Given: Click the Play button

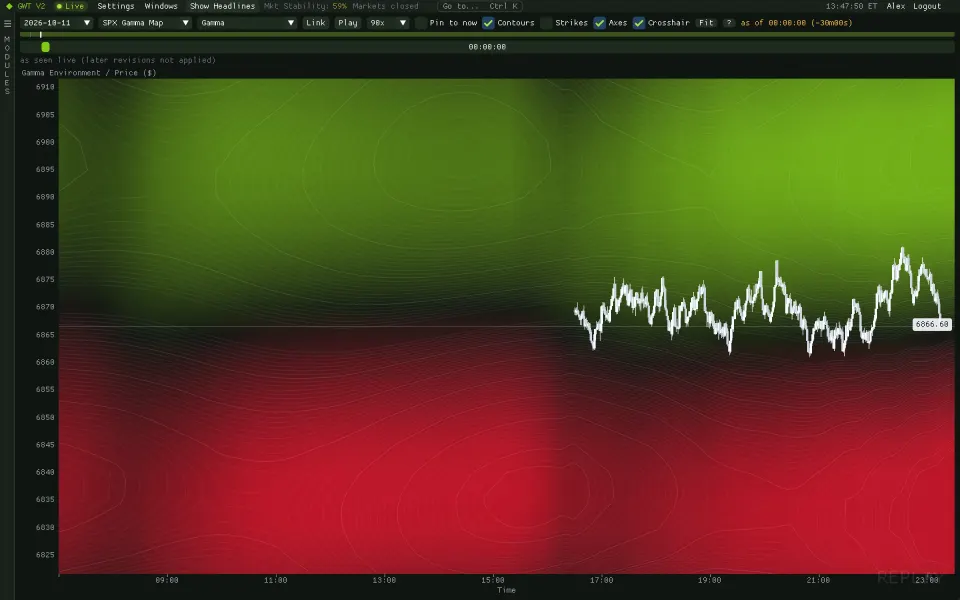Looking at the screenshot, I should click(348, 23).
